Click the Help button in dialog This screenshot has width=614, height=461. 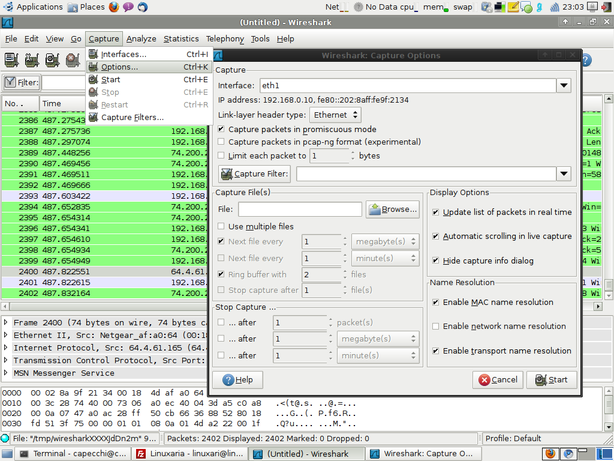coord(238,380)
